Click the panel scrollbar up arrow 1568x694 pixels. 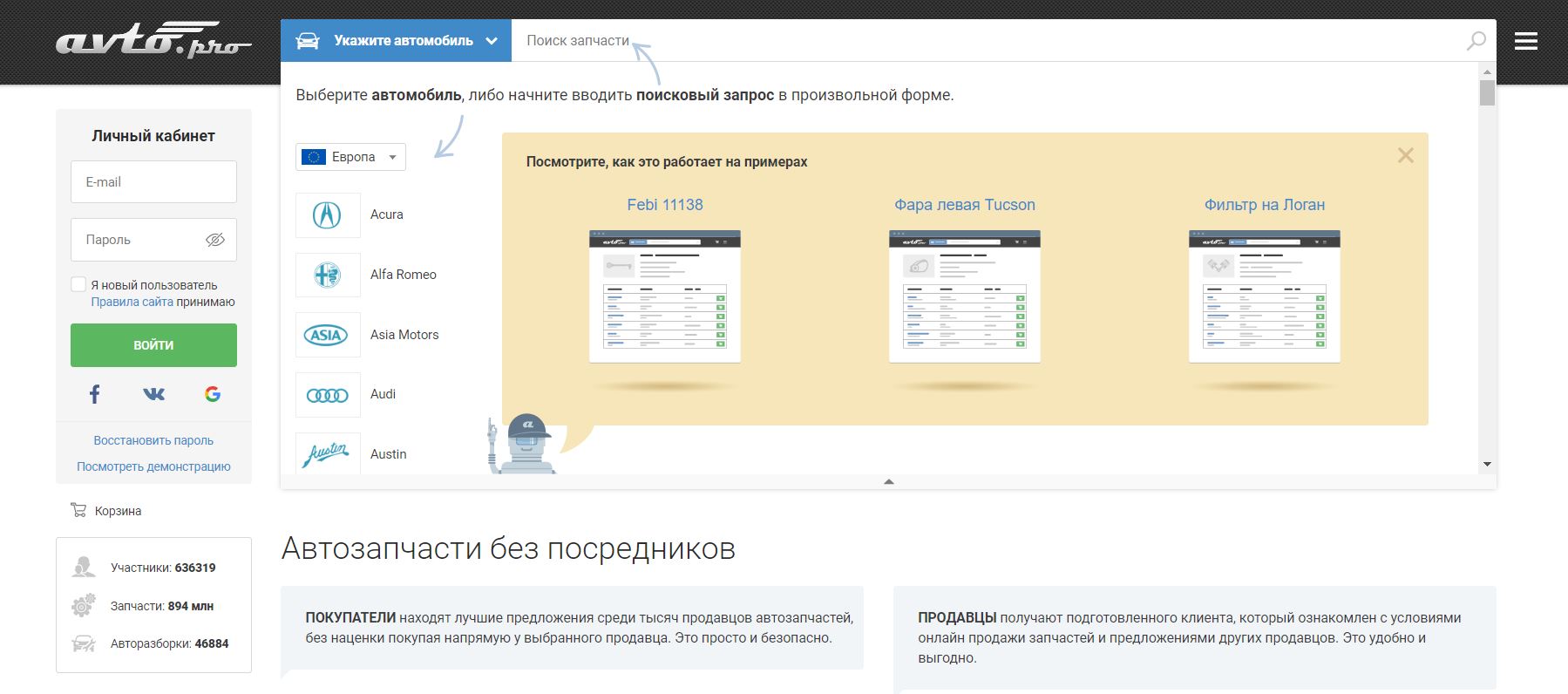1487,71
